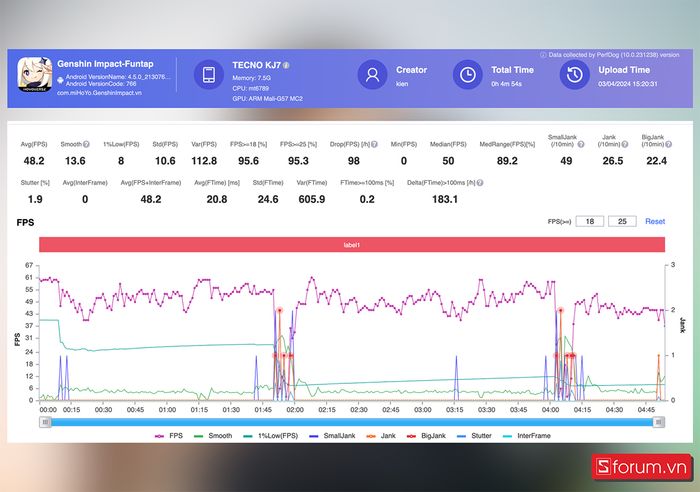Click Jank value 26.5
Screen dimensions: 700x492
(612, 161)
